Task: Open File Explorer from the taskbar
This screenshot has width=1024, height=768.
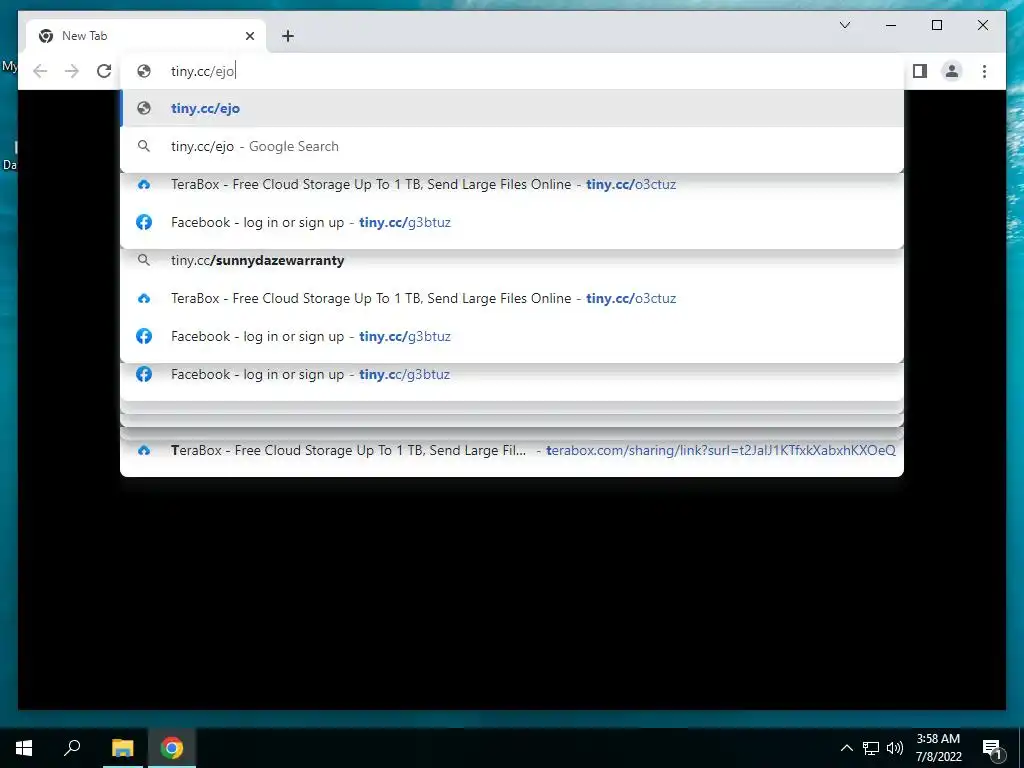Action: pyautogui.click(x=122, y=748)
